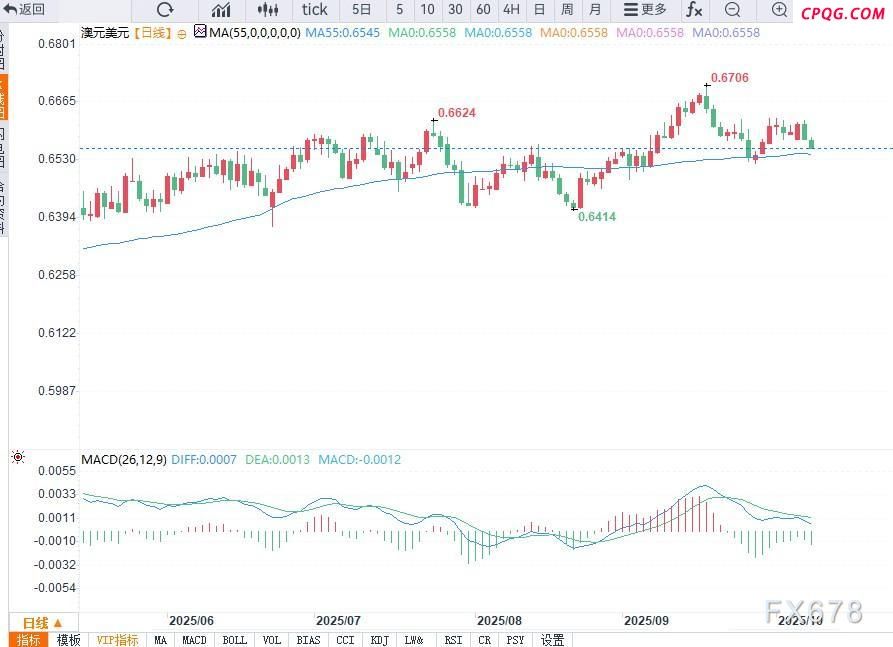Select the 模板 template tab

coord(68,640)
